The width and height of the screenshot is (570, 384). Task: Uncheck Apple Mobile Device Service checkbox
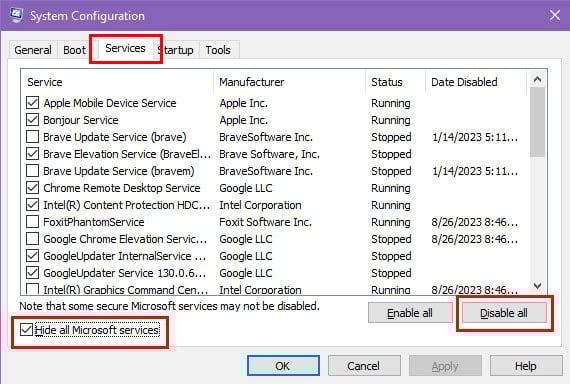[32, 103]
